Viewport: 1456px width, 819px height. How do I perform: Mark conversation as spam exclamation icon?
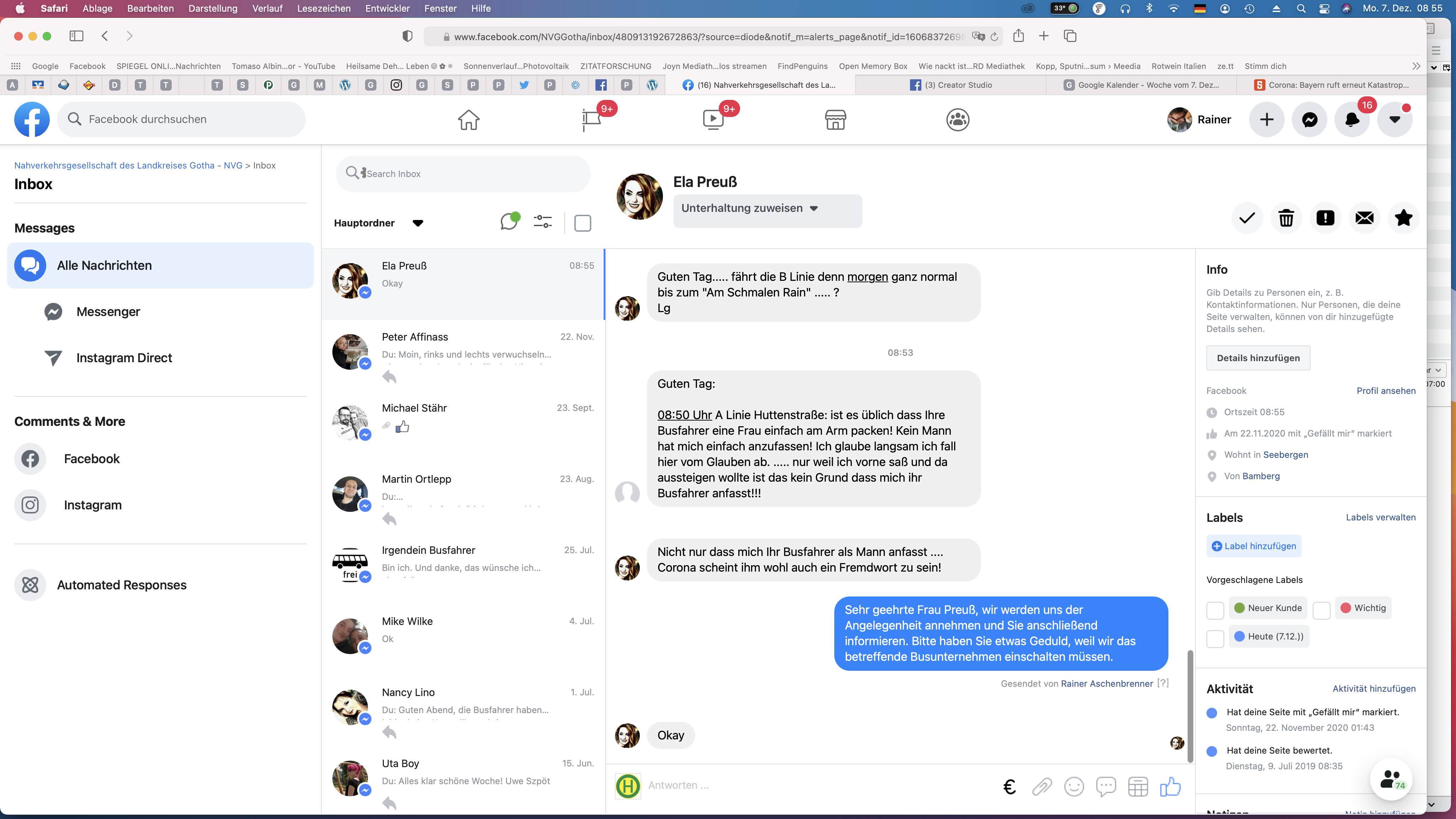coord(1326,218)
